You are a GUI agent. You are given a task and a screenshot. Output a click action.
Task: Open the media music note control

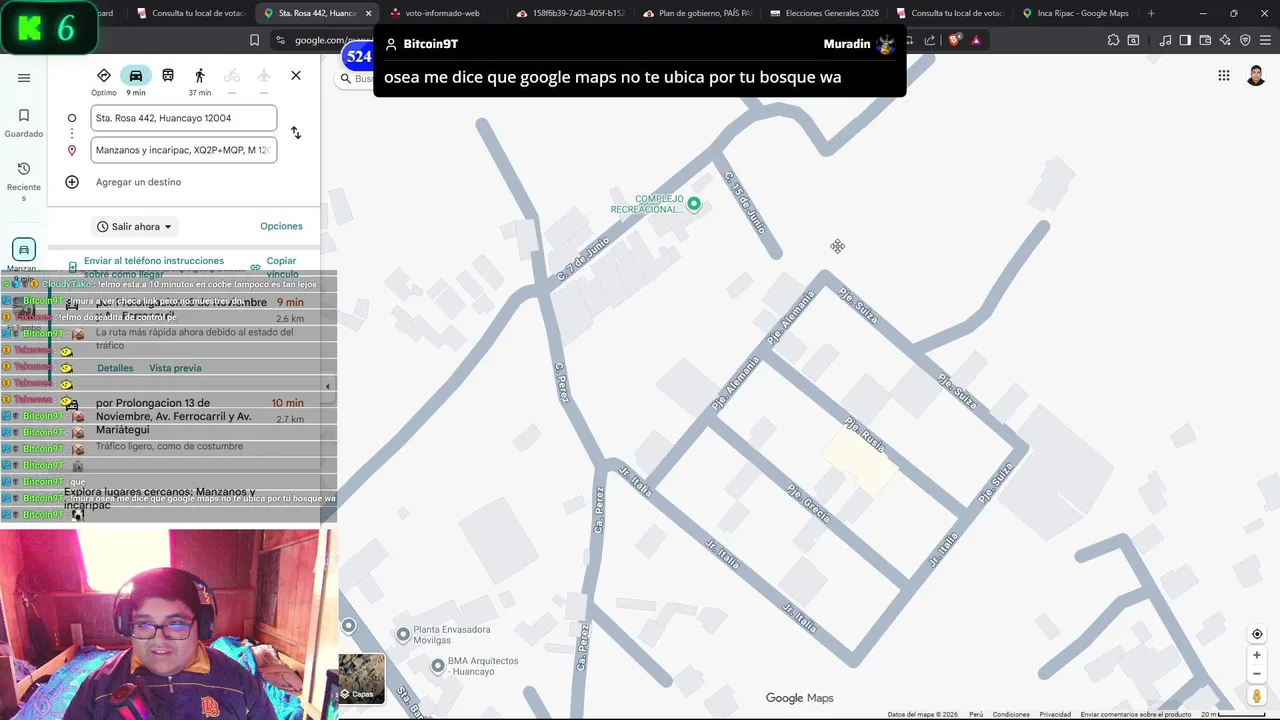point(1165,40)
